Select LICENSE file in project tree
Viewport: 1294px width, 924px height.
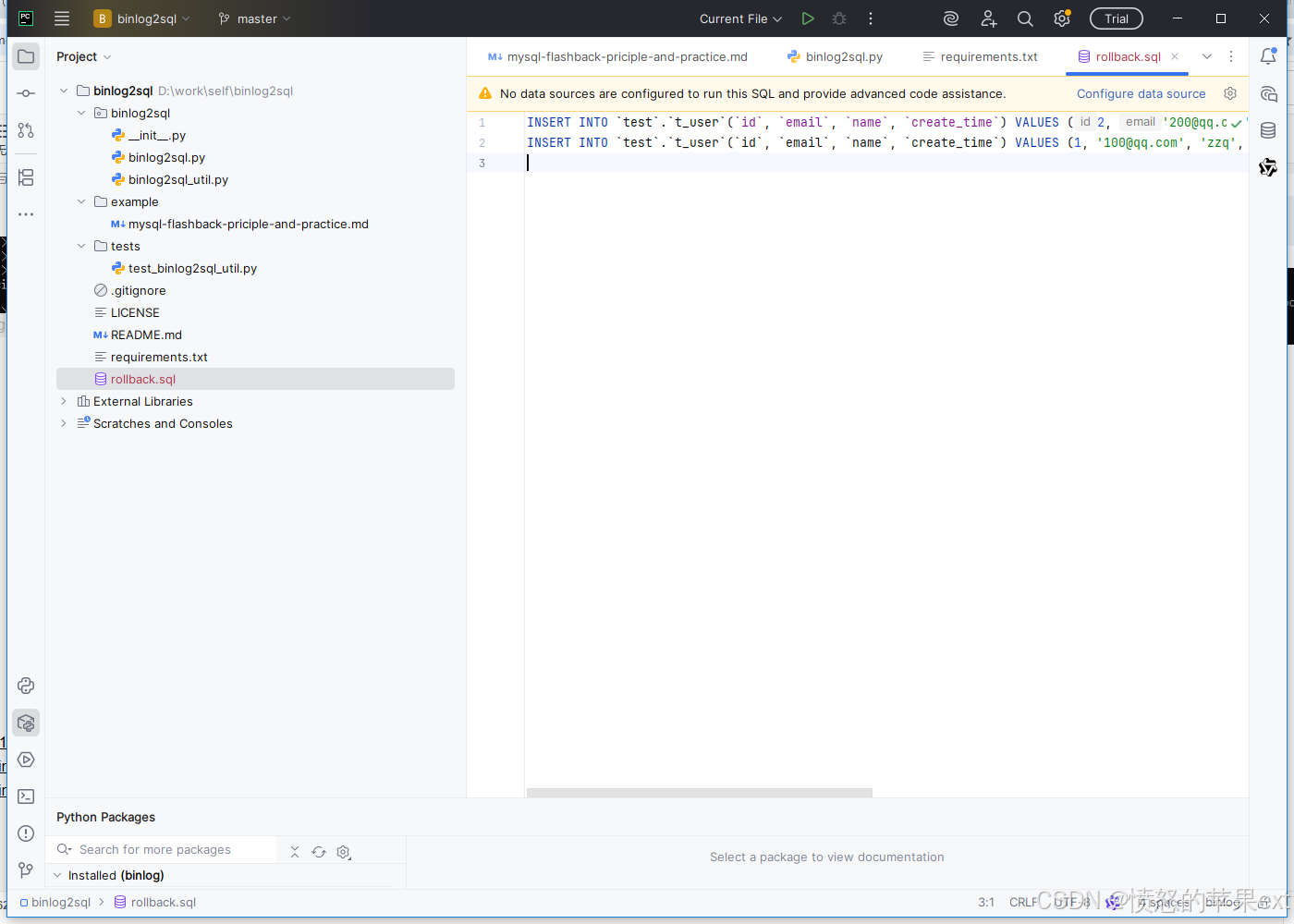click(x=127, y=312)
